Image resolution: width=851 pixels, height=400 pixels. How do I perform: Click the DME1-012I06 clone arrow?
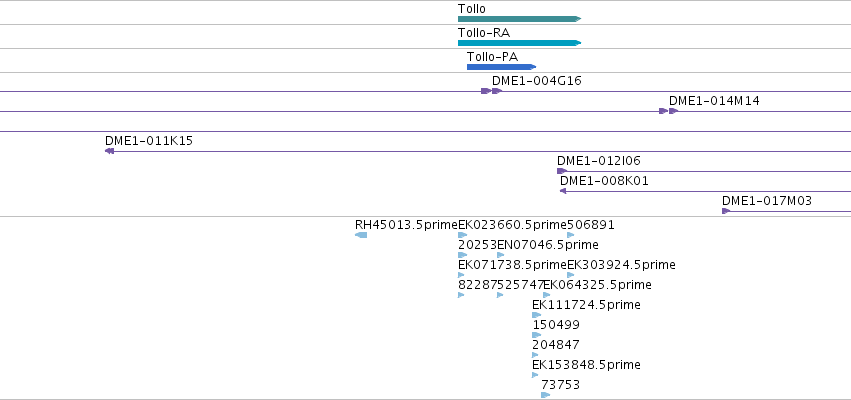pyautogui.click(x=562, y=171)
